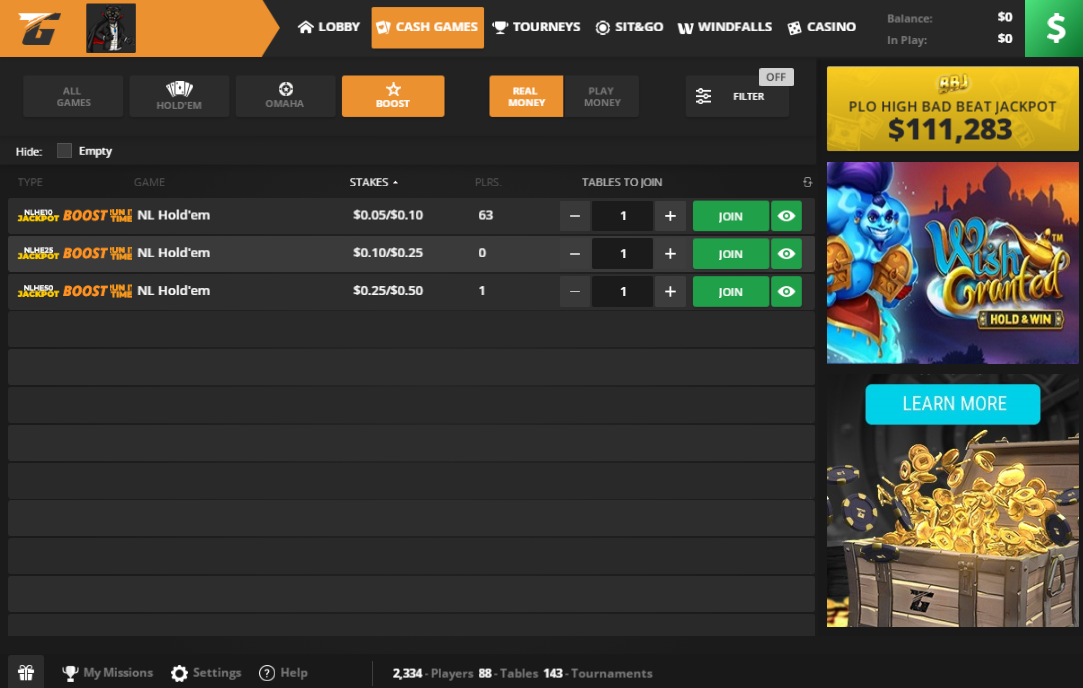Decrease tables for $0.25/$0.50 row

(x=575, y=292)
